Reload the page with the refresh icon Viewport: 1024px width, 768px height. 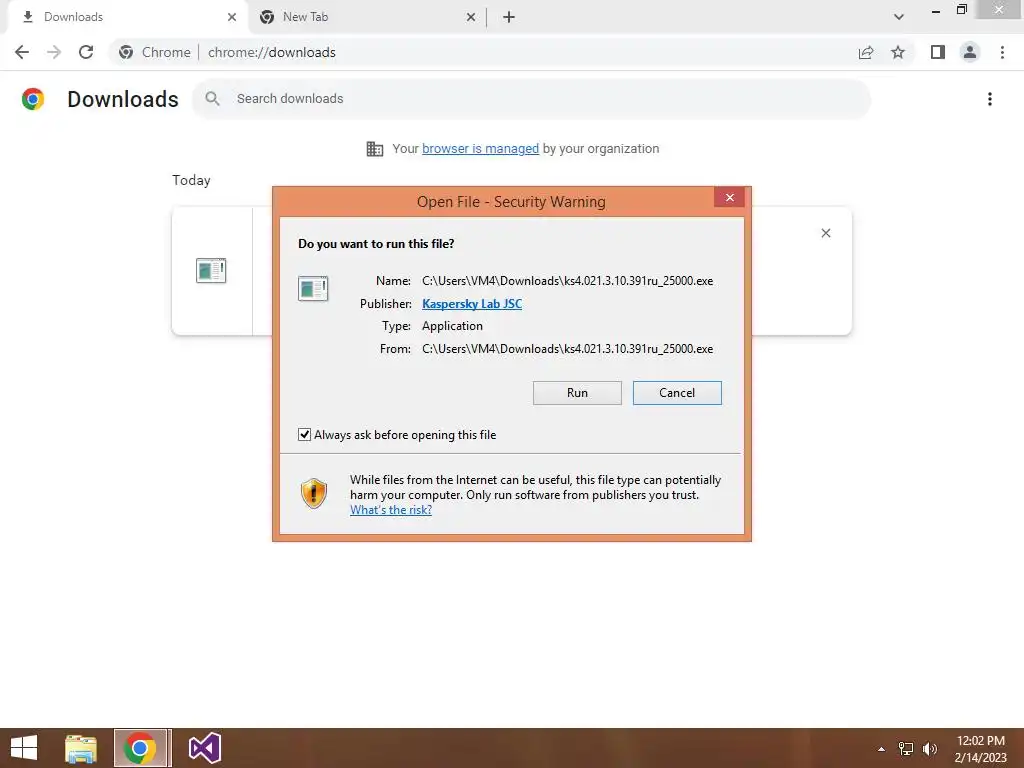(x=86, y=52)
